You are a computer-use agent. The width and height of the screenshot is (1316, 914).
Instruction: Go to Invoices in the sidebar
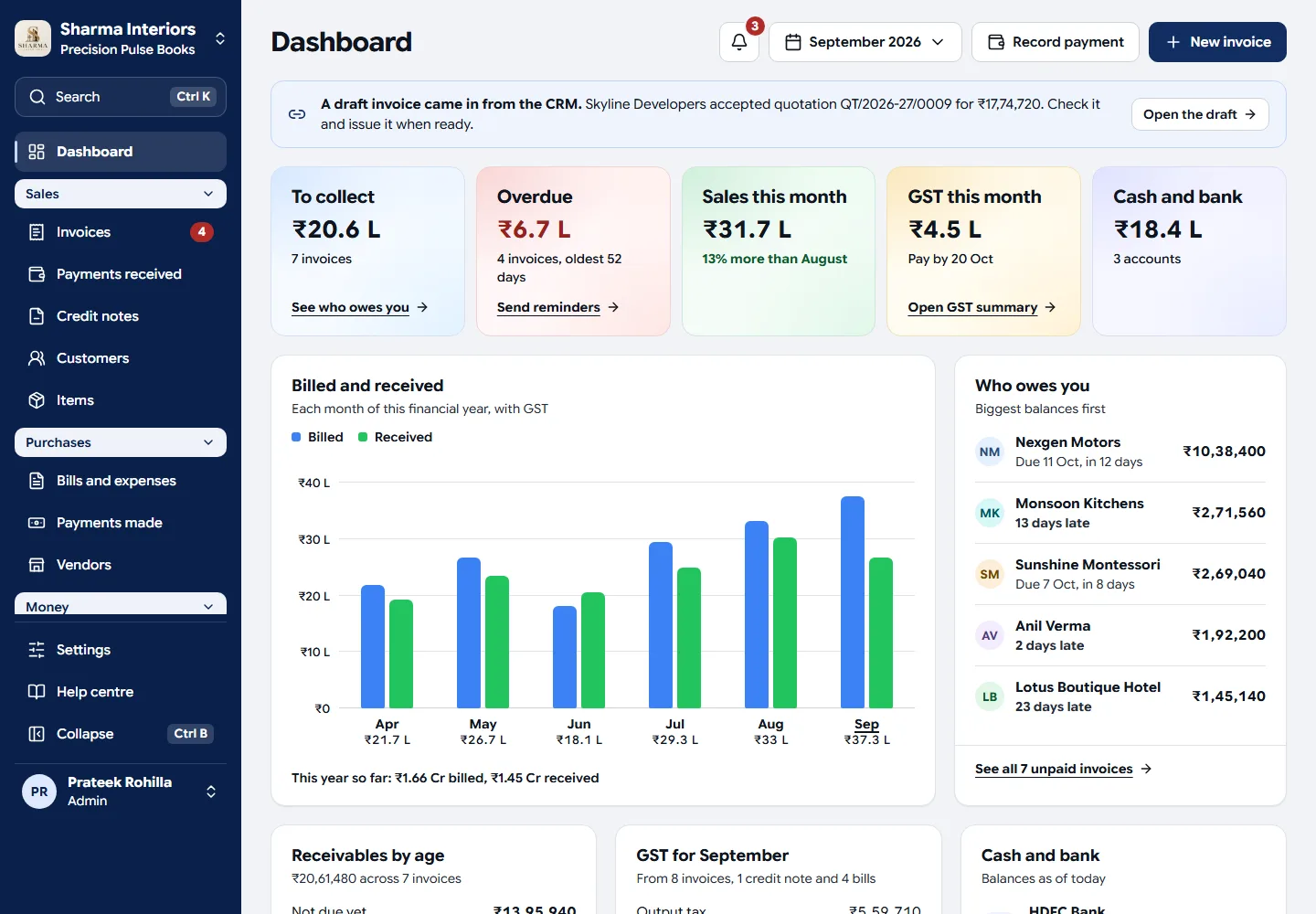(x=121, y=232)
